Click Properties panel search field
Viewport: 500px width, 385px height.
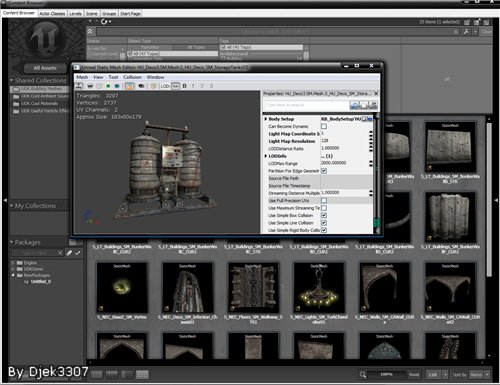coord(306,105)
